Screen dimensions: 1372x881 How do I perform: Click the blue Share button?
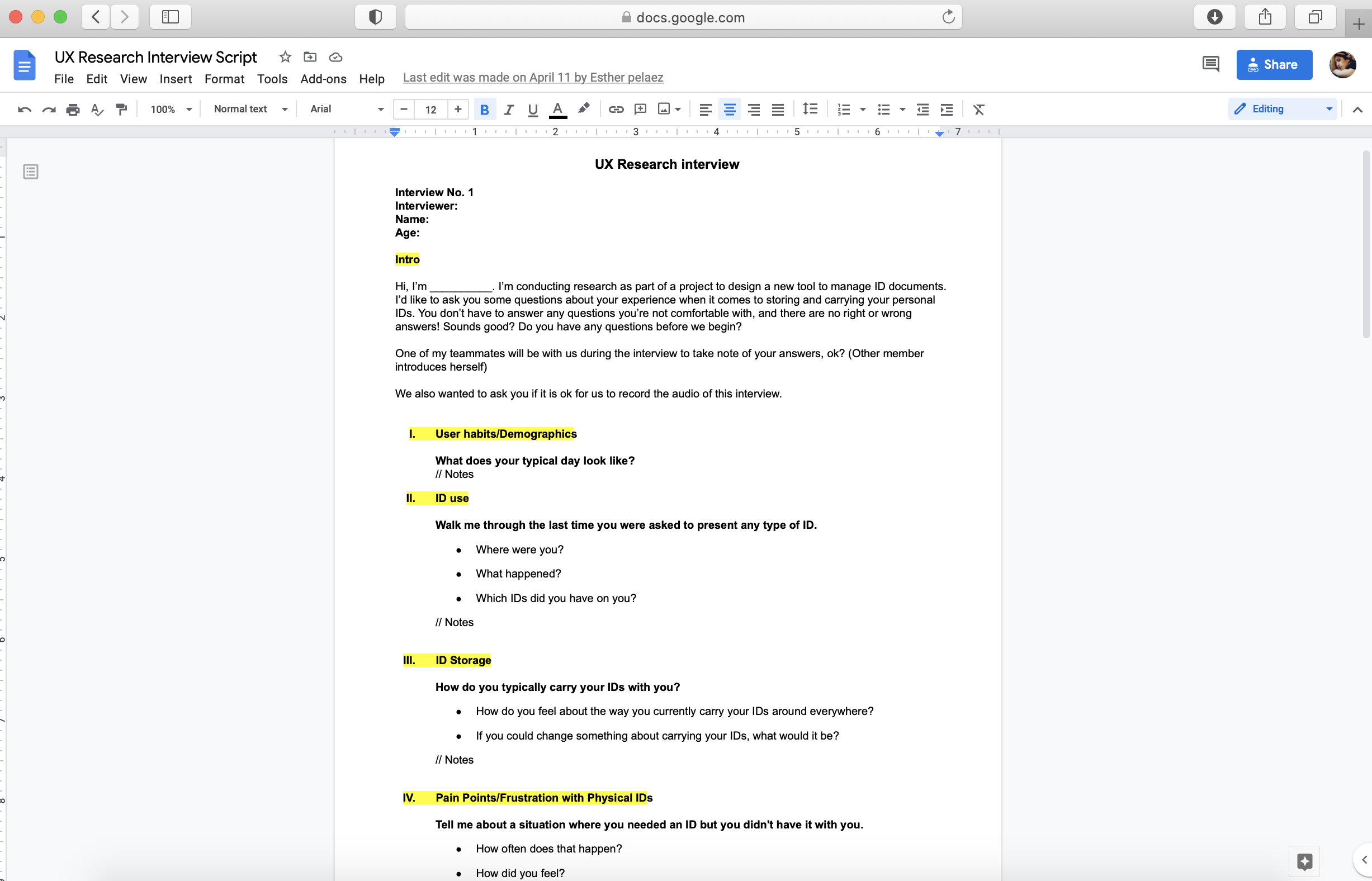[x=1274, y=65]
